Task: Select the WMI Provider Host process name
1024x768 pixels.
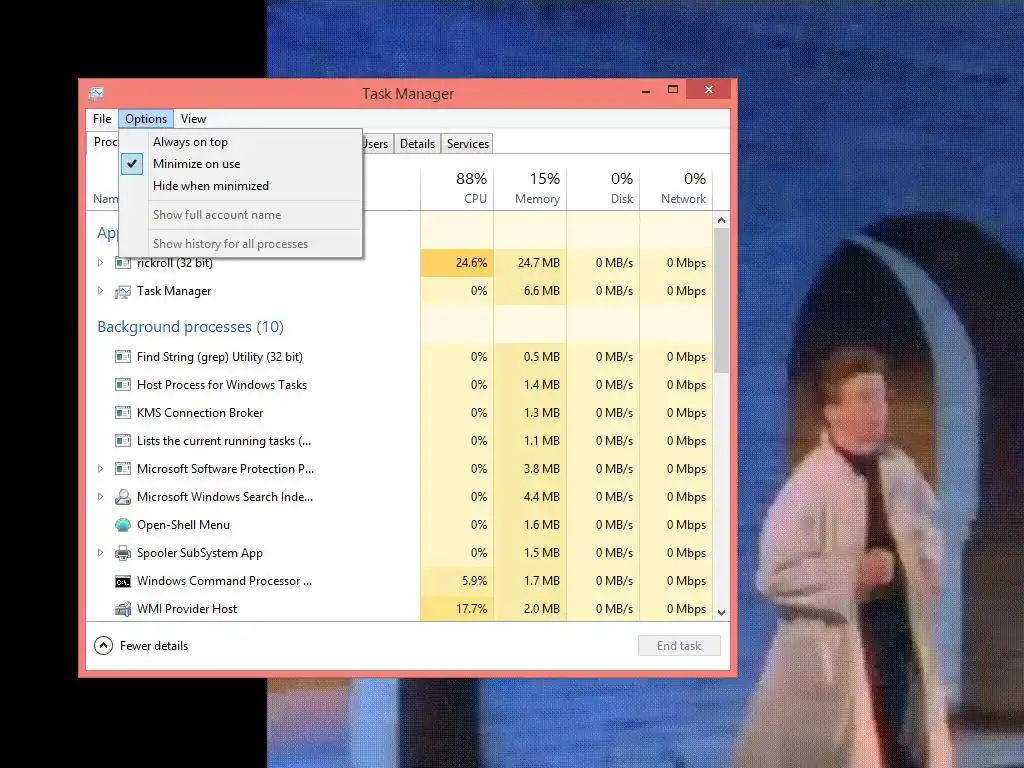Action: [187, 609]
